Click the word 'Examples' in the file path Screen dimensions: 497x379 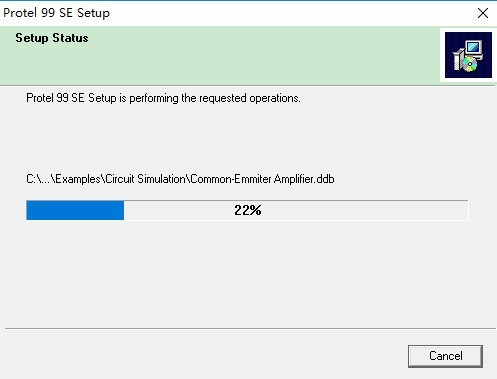tap(78, 179)
